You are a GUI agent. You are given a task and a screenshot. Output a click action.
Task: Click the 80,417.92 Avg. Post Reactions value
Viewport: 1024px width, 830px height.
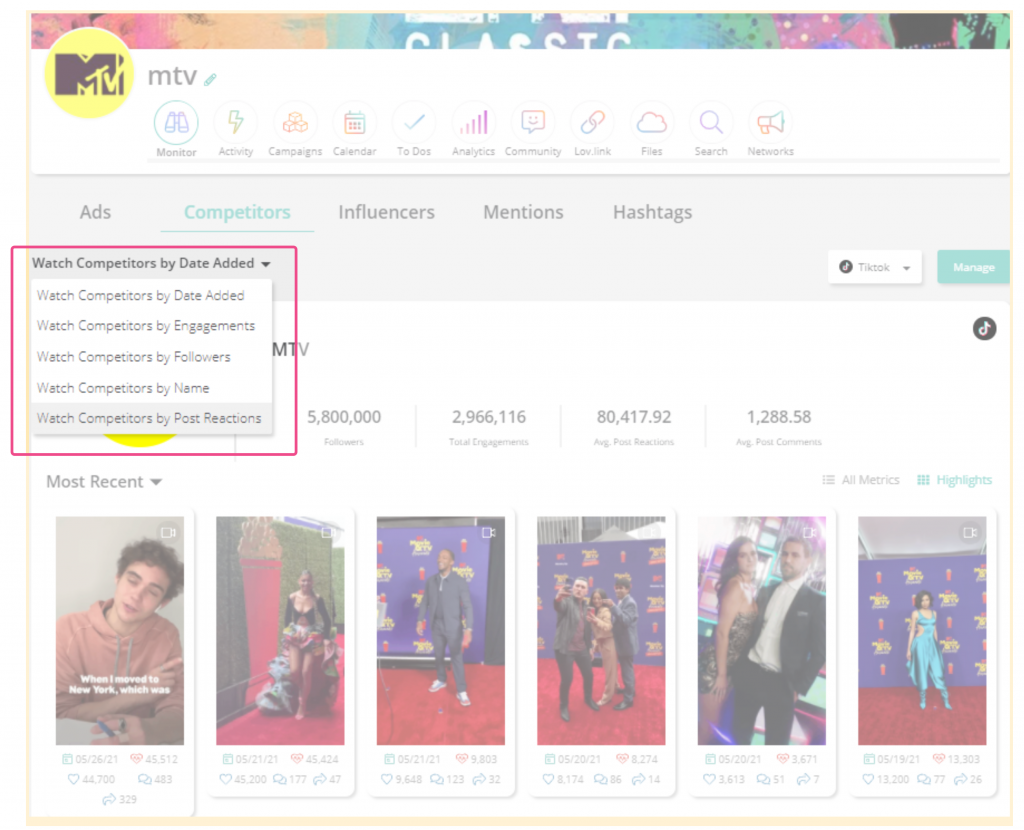coord(633,417)
